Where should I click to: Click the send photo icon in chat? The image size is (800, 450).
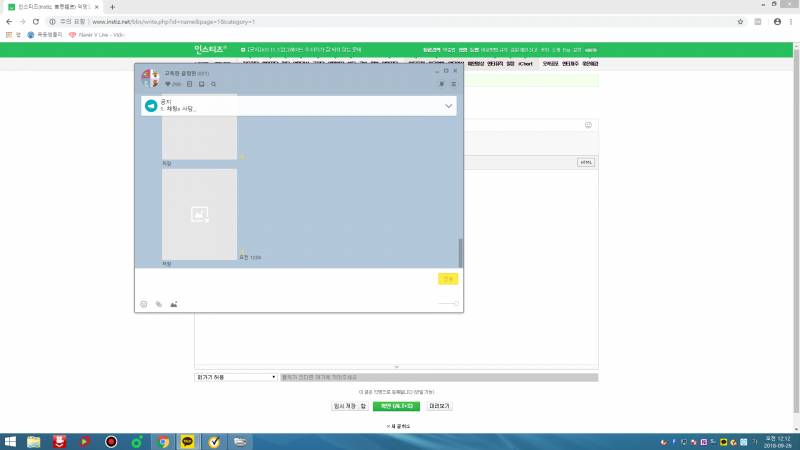[173, 303]
